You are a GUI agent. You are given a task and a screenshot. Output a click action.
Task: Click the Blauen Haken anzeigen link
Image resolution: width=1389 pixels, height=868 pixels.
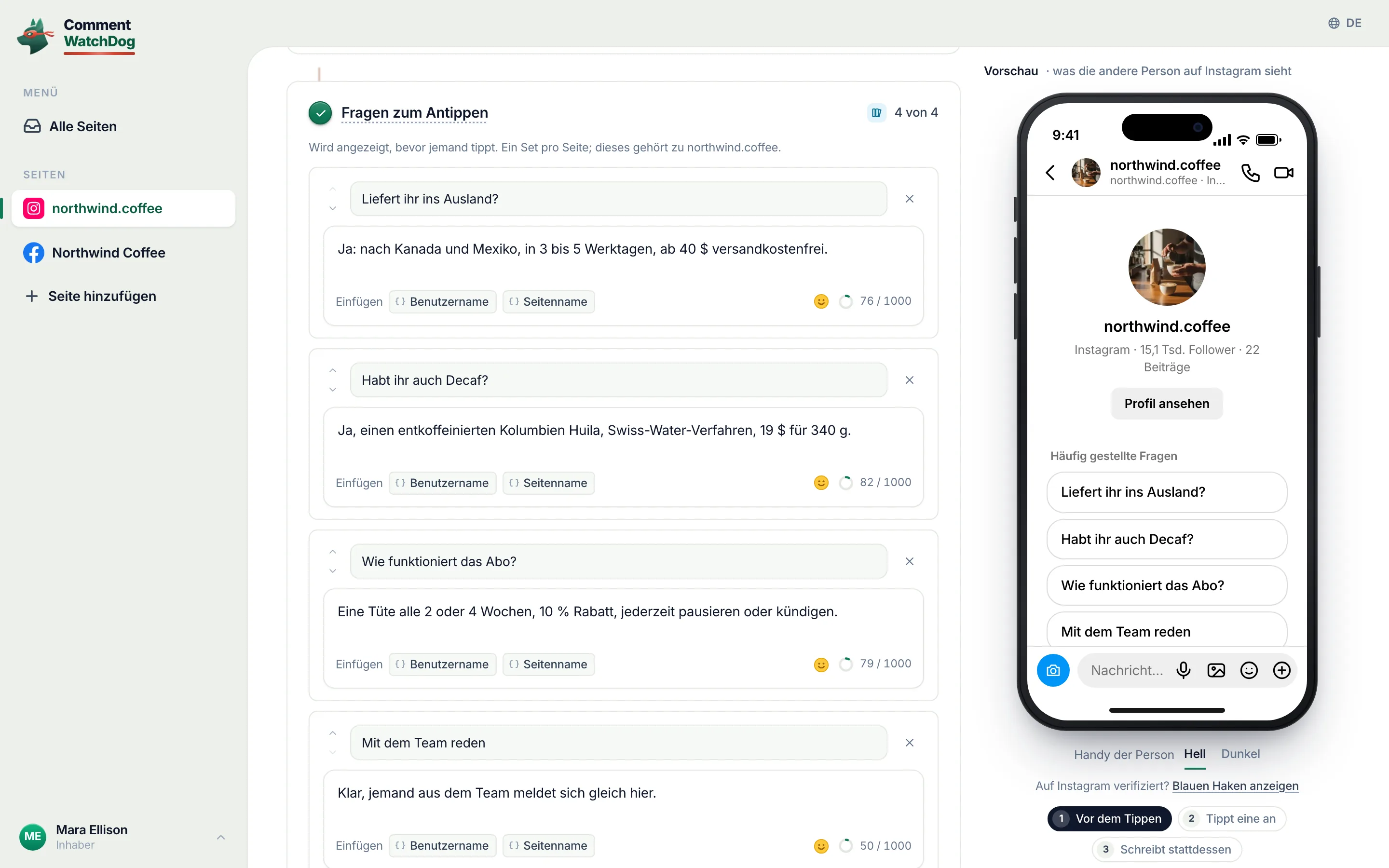[x=1235, y=786]
